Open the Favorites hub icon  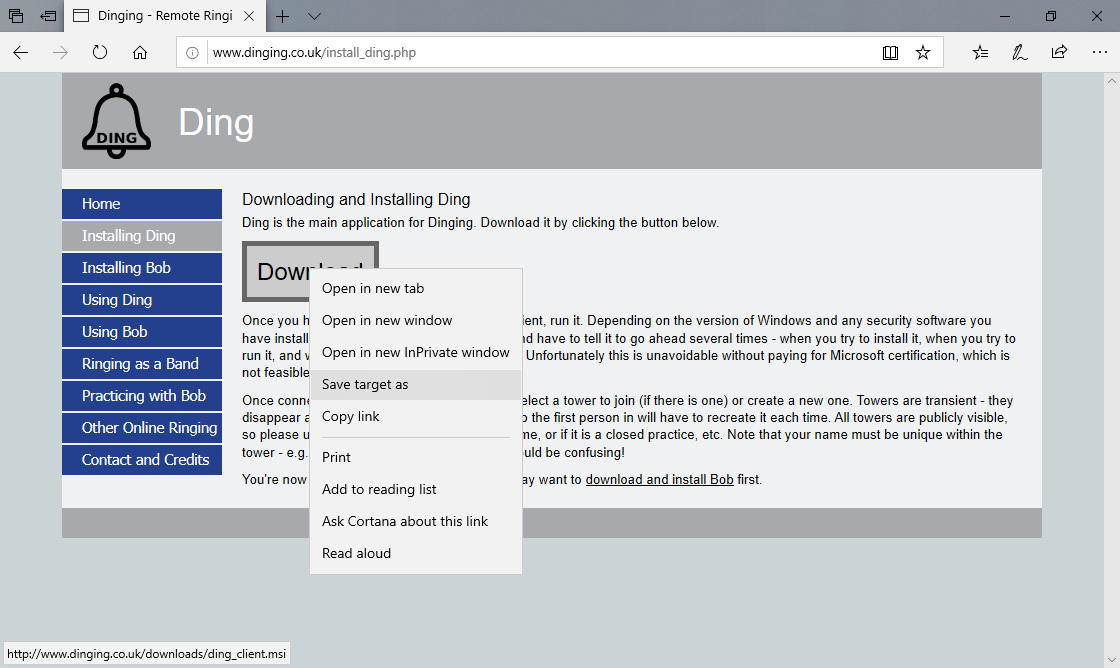pyautogui.click(x=981, y=52)
